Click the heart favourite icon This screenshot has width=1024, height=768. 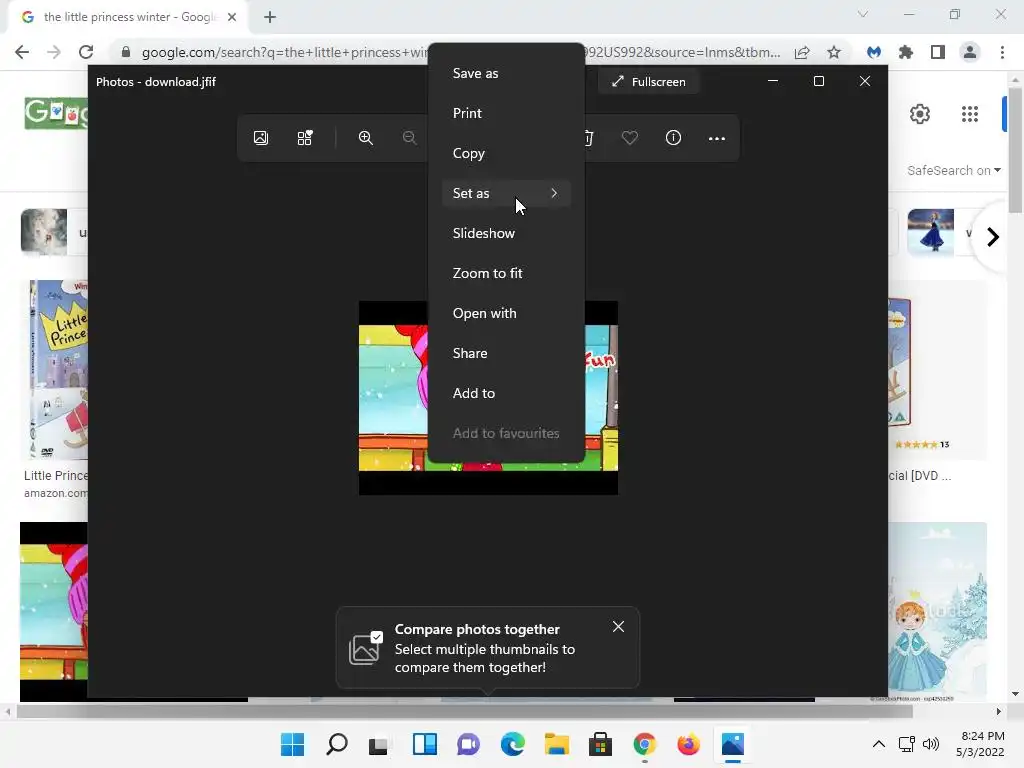point(630,138)
